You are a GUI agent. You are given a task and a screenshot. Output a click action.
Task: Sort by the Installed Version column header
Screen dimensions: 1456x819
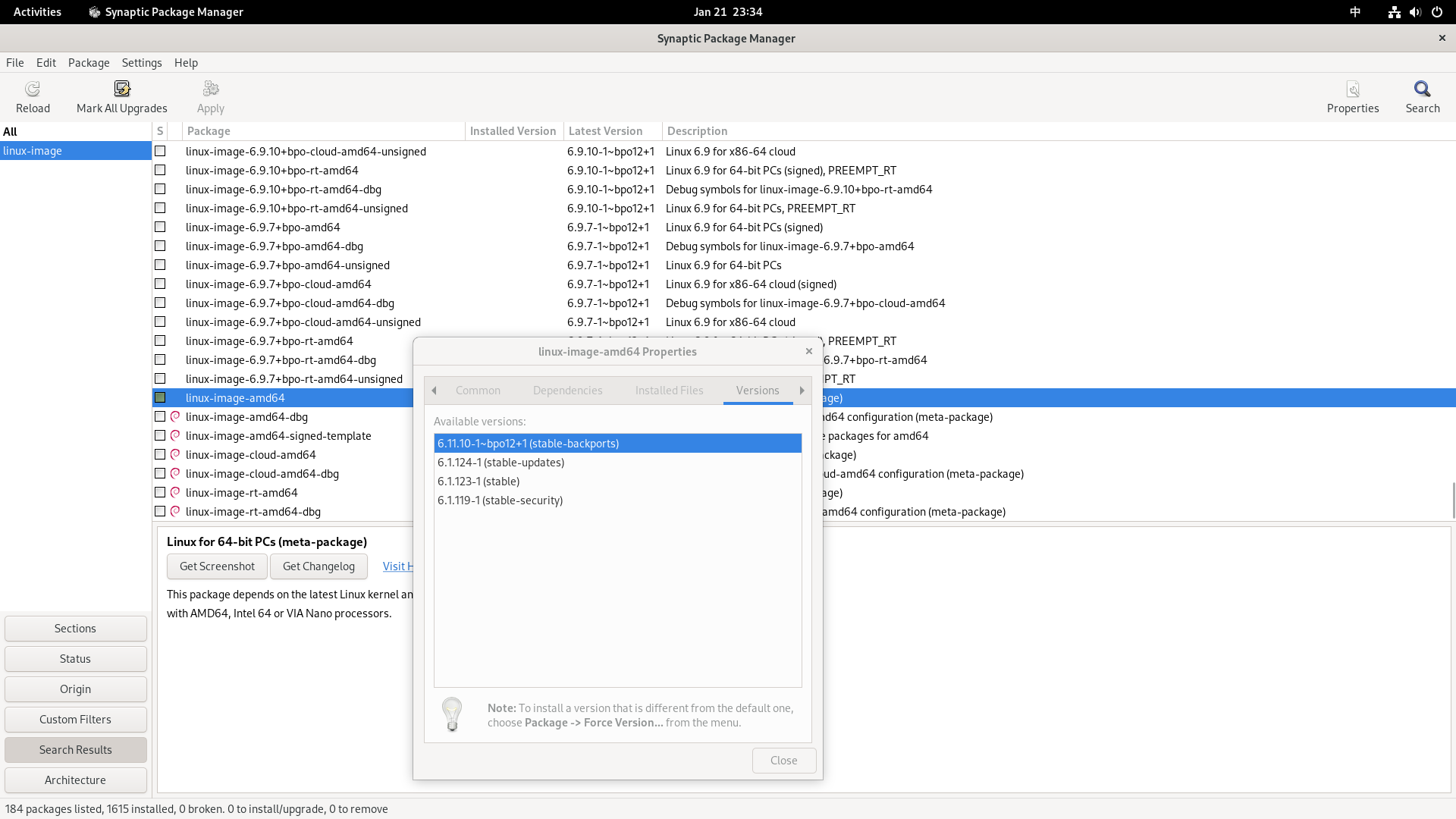(514, 131)
